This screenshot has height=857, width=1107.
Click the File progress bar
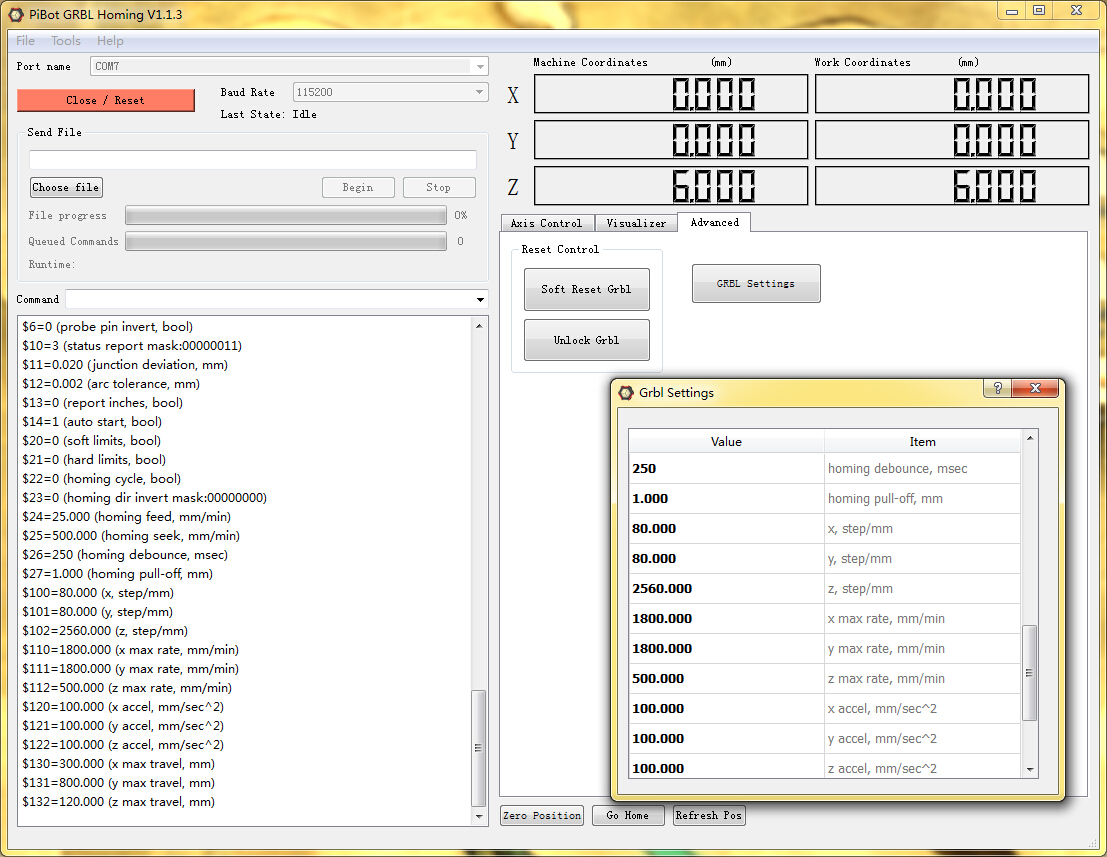click(x=286, y=215)
